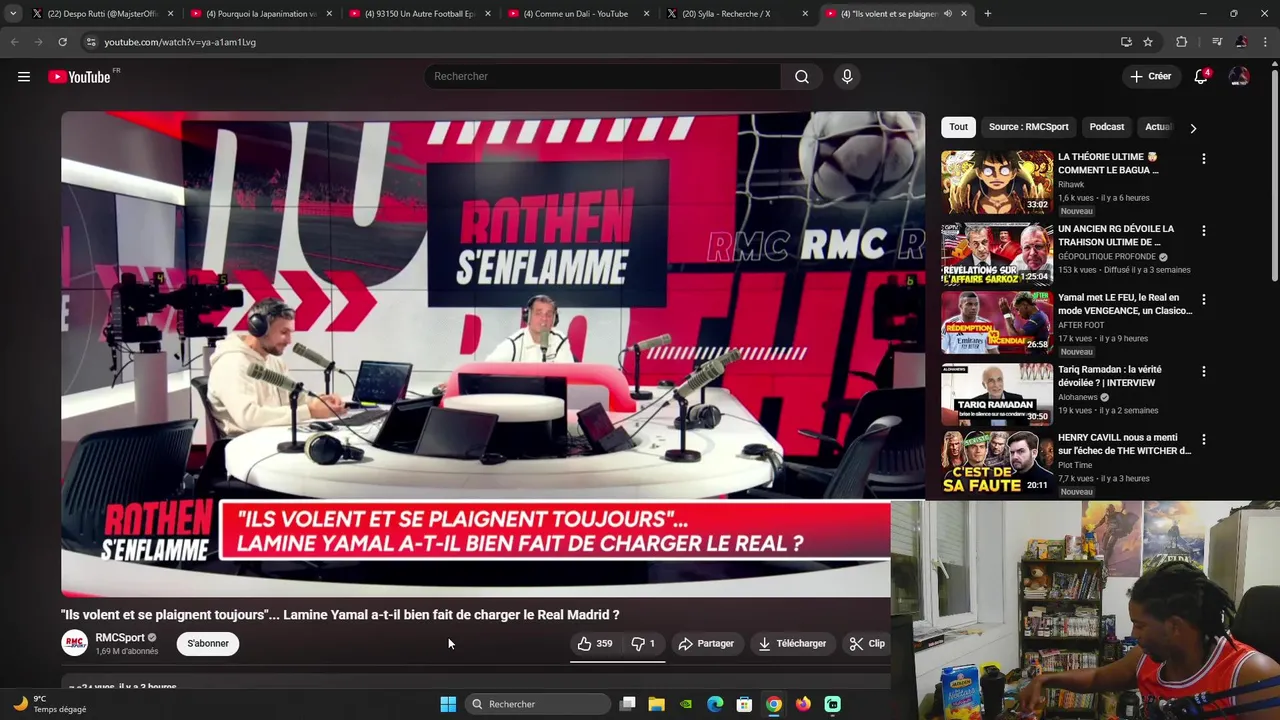Open the Tariq Ramadan interview thumbnail

coord(997,394)
